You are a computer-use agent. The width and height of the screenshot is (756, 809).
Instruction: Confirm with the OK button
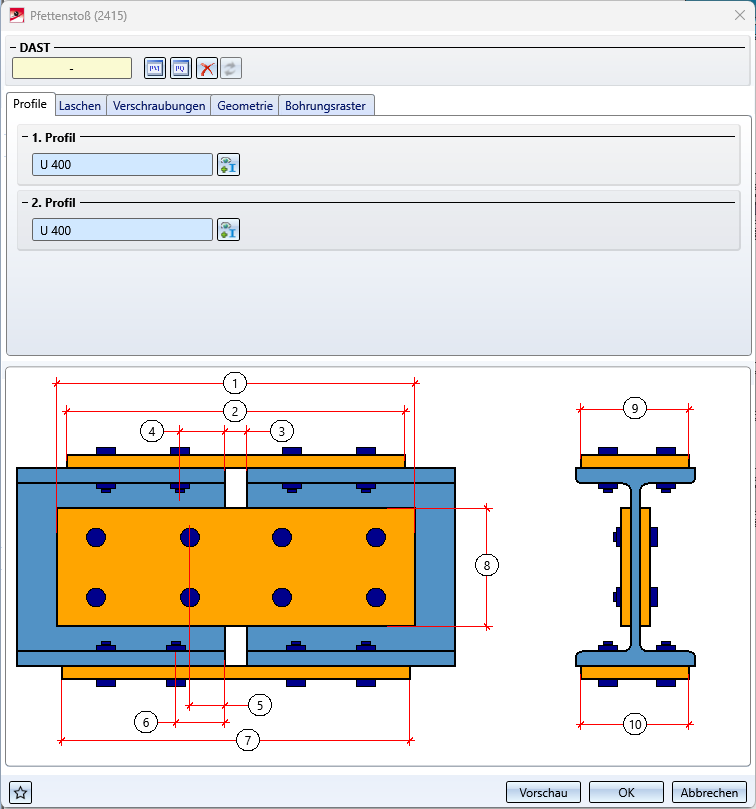point(626,792)
